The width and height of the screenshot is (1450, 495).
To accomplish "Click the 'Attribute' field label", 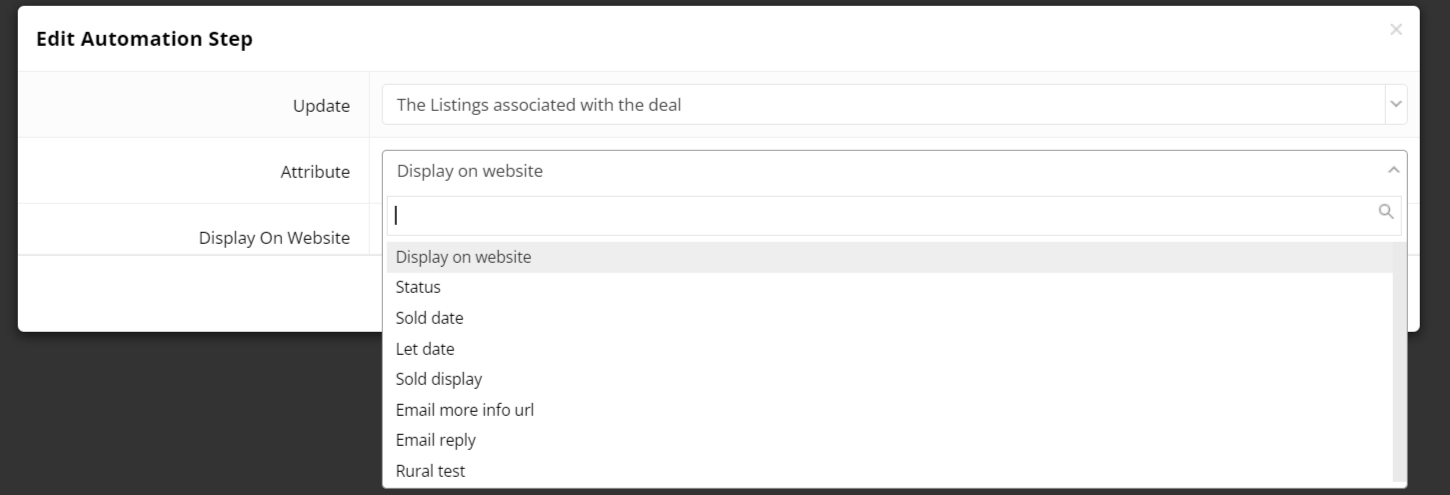I will tap(315, 172).
